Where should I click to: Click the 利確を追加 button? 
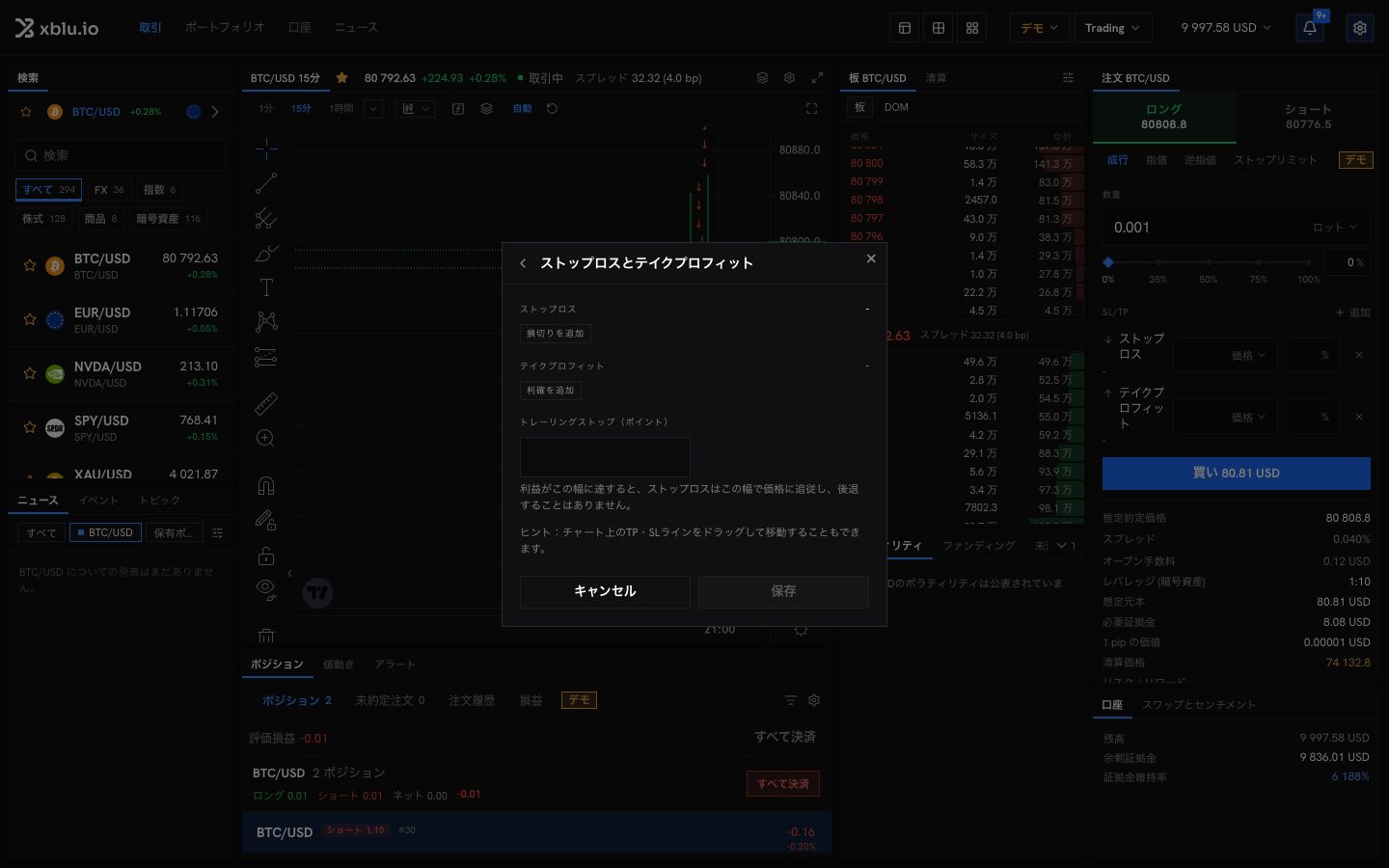point(551,391)
